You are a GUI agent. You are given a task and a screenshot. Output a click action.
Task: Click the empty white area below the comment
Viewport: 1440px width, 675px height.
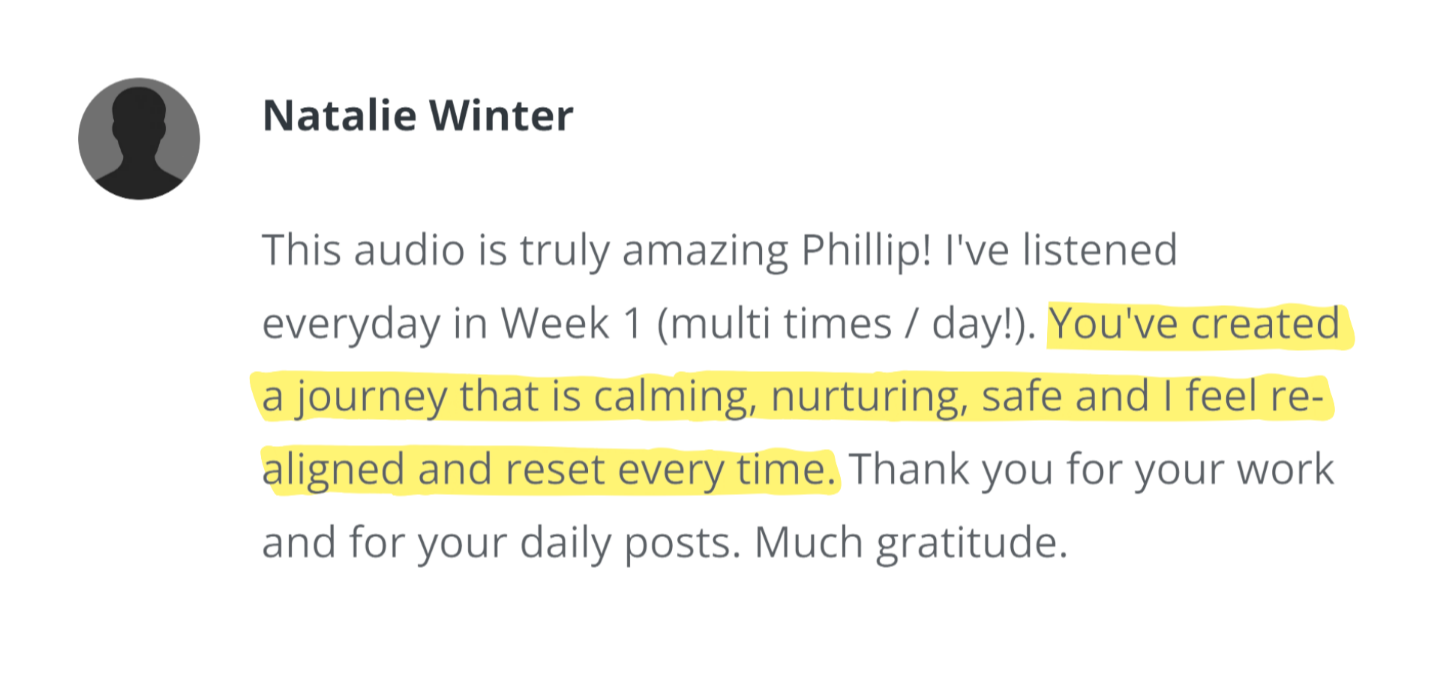(720, 625)
